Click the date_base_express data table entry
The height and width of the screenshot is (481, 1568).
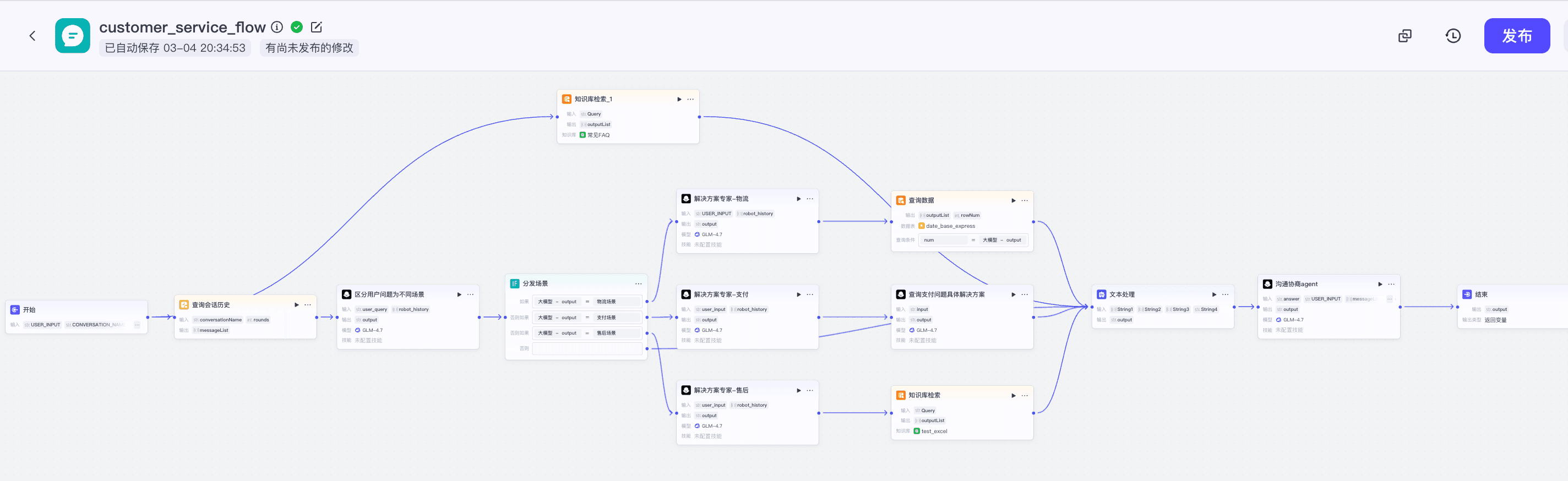(946, 226)
